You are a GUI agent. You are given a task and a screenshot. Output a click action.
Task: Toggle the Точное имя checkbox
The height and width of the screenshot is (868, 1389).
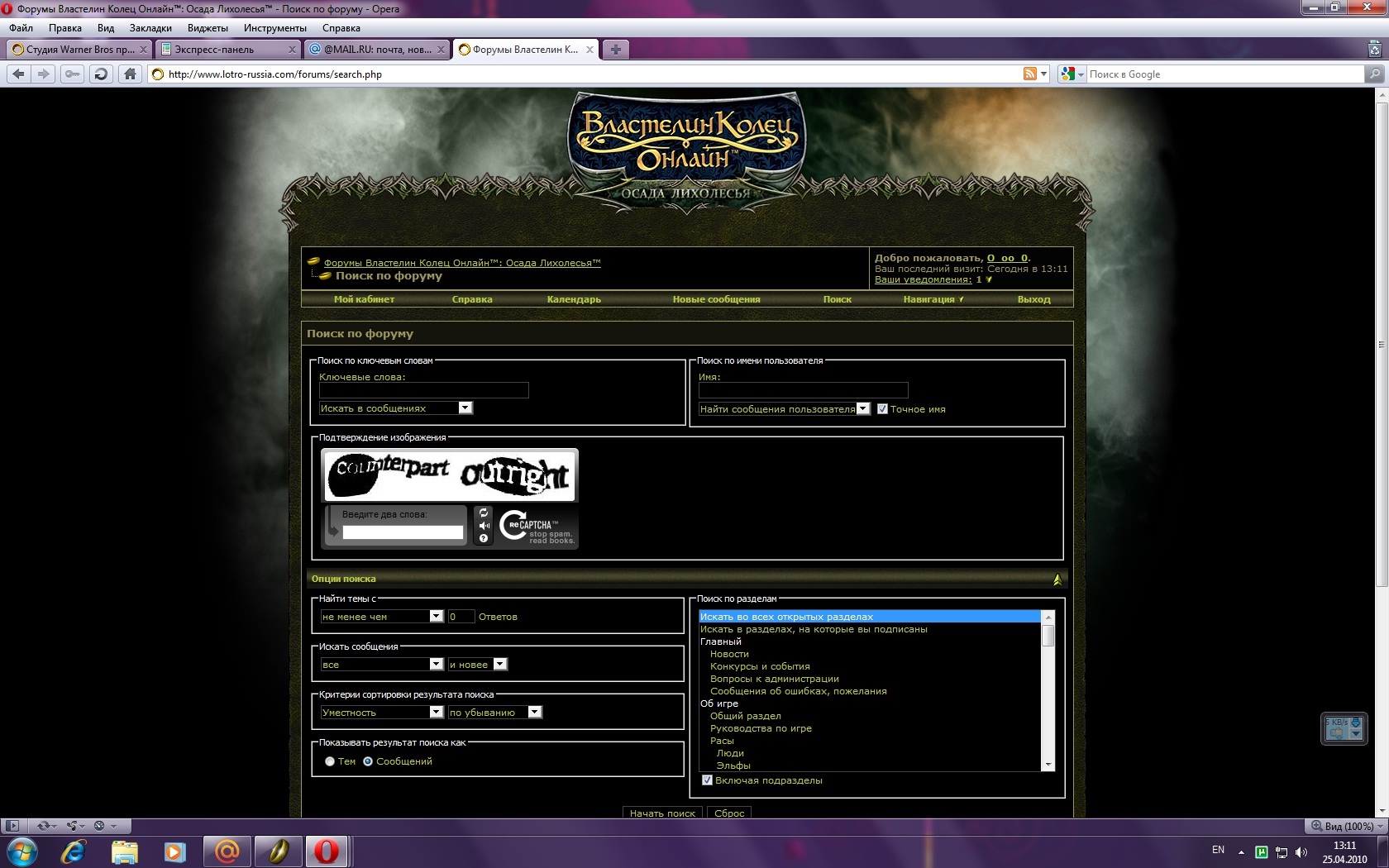click(882, 408)
